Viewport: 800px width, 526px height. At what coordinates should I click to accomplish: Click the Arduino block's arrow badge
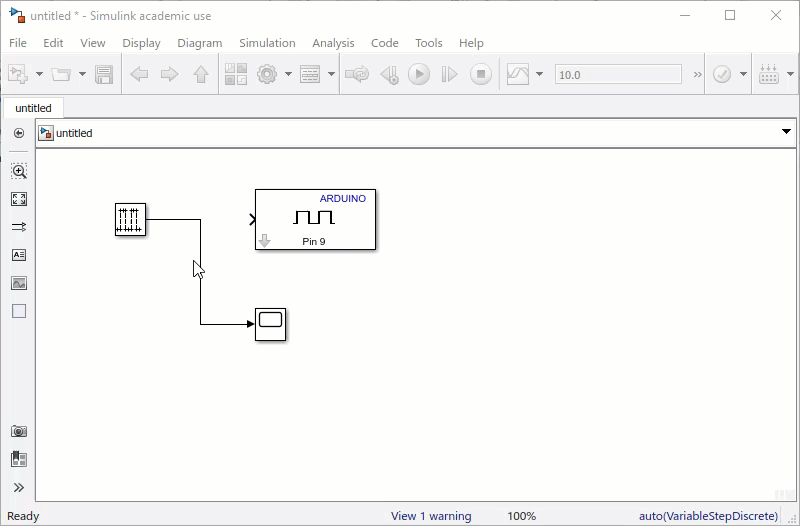(x=264, y=240)
